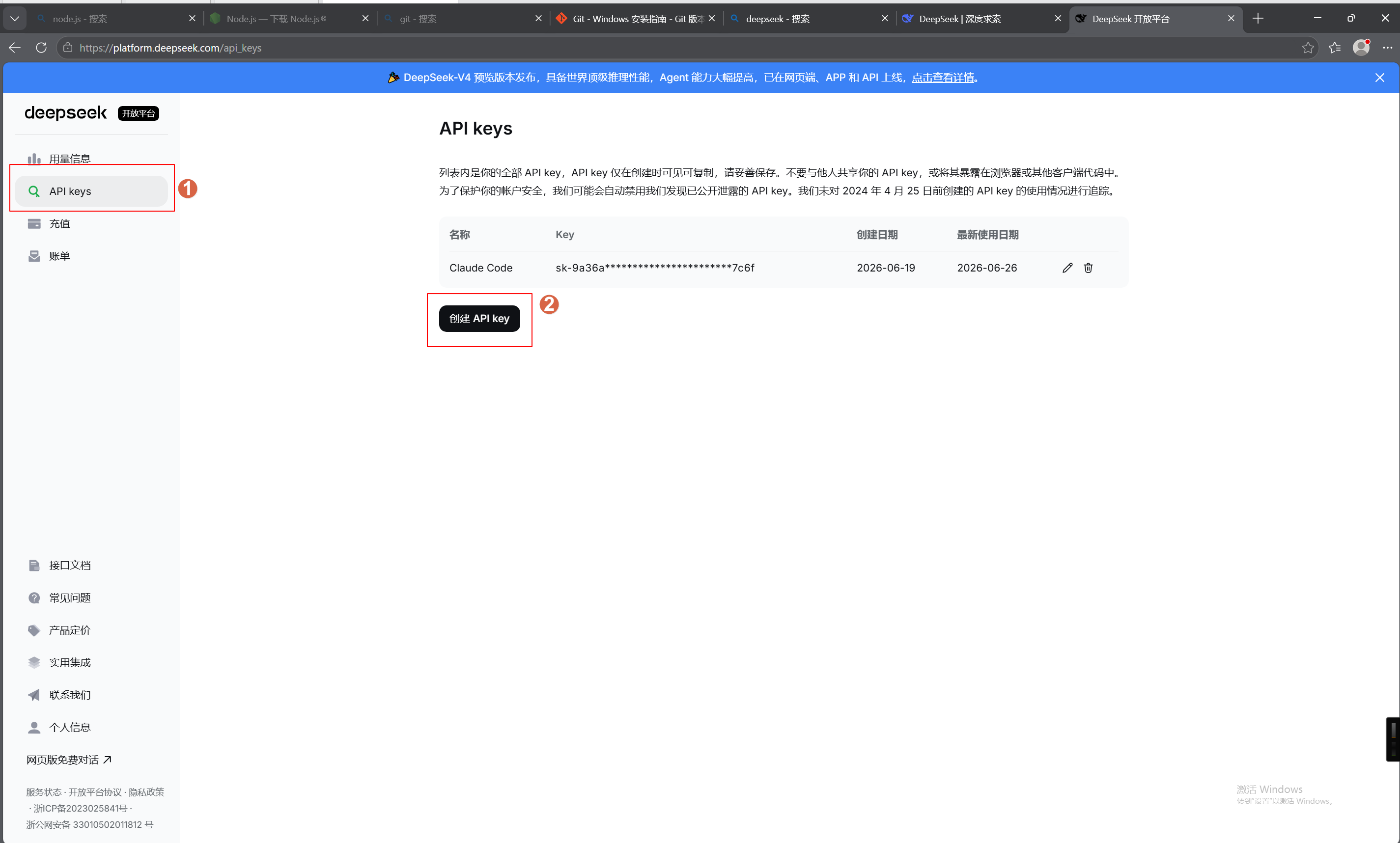Open 浙公网安备 33010502011812 号 link
1400x843 pixels.
pyautogui.click(x=89, y=824)
